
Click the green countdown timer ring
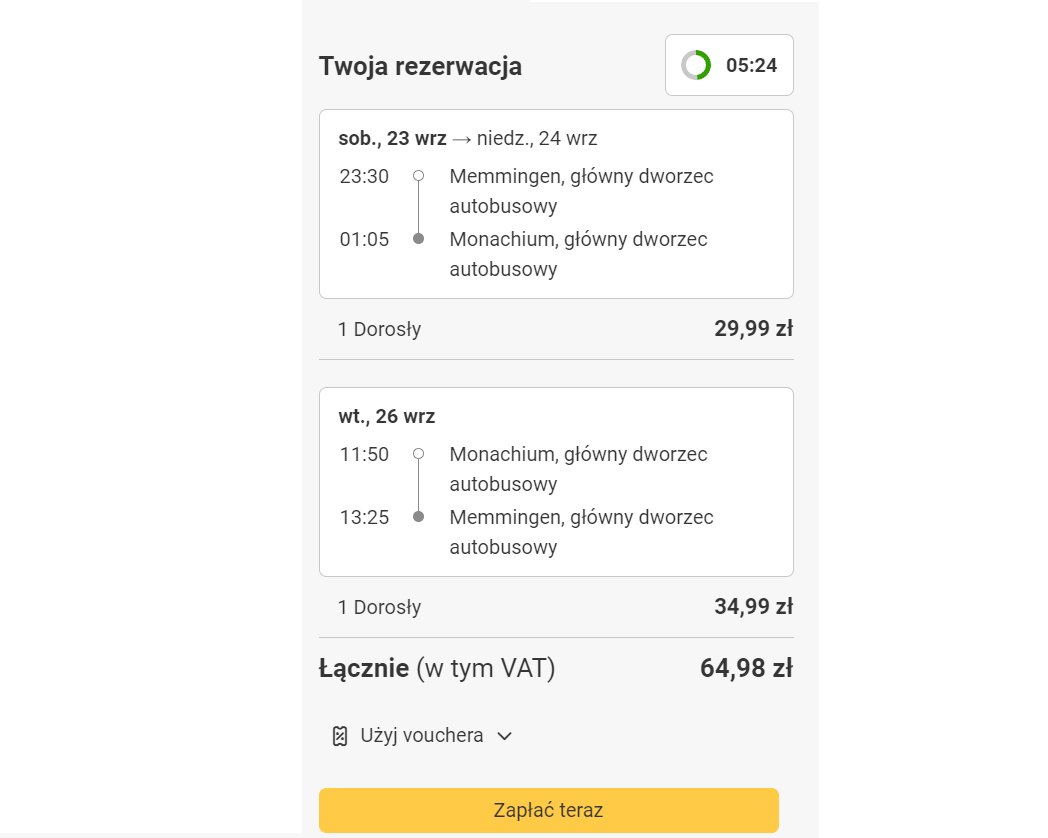click(696, 65)
